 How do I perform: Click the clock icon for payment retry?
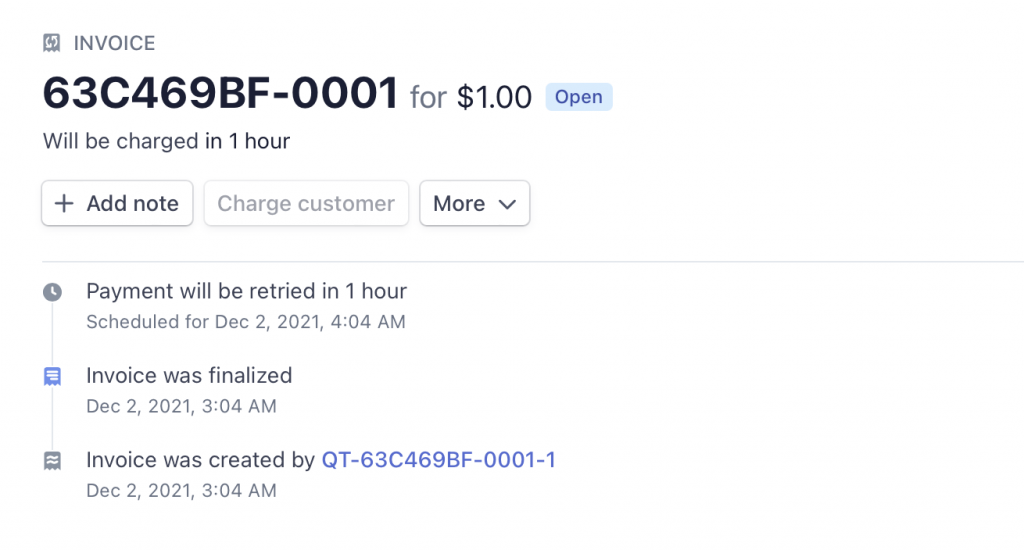tap(52, 292)
